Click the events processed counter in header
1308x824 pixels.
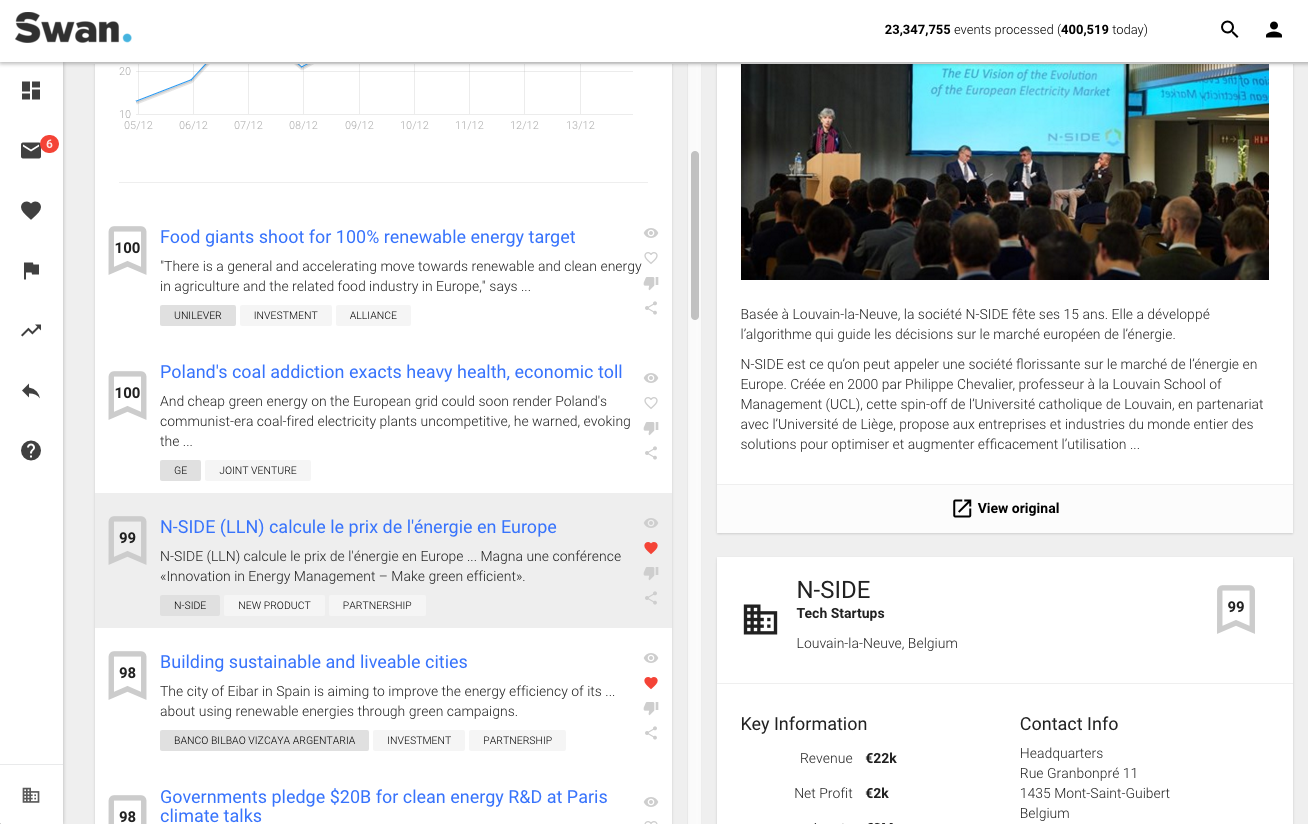[x=1016, y=30]
